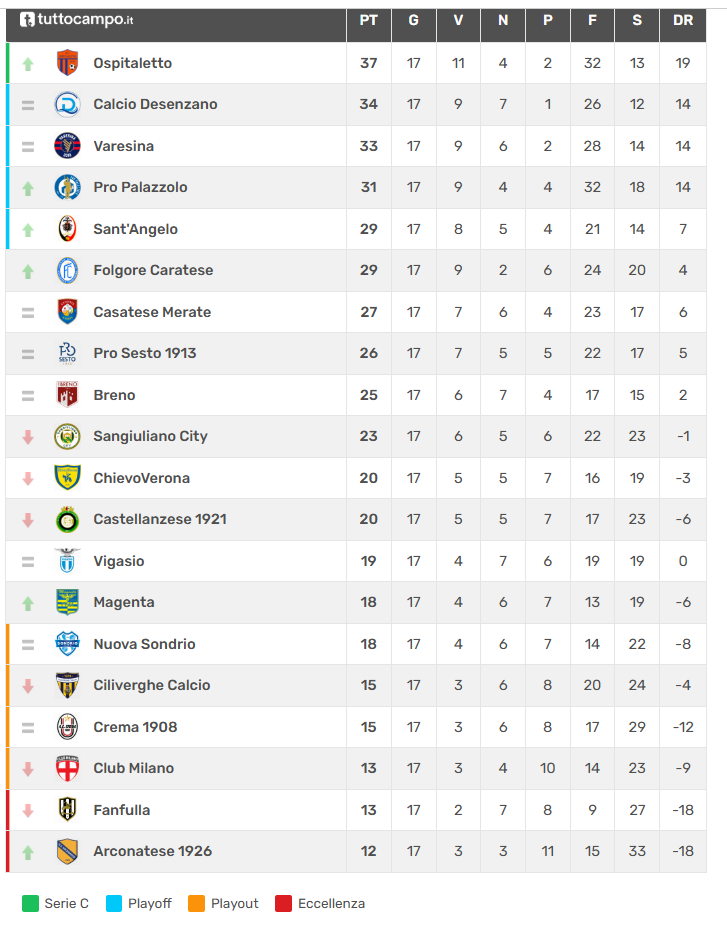Select the Nuova Sondrio team name
727x930 pixels.
144,644
